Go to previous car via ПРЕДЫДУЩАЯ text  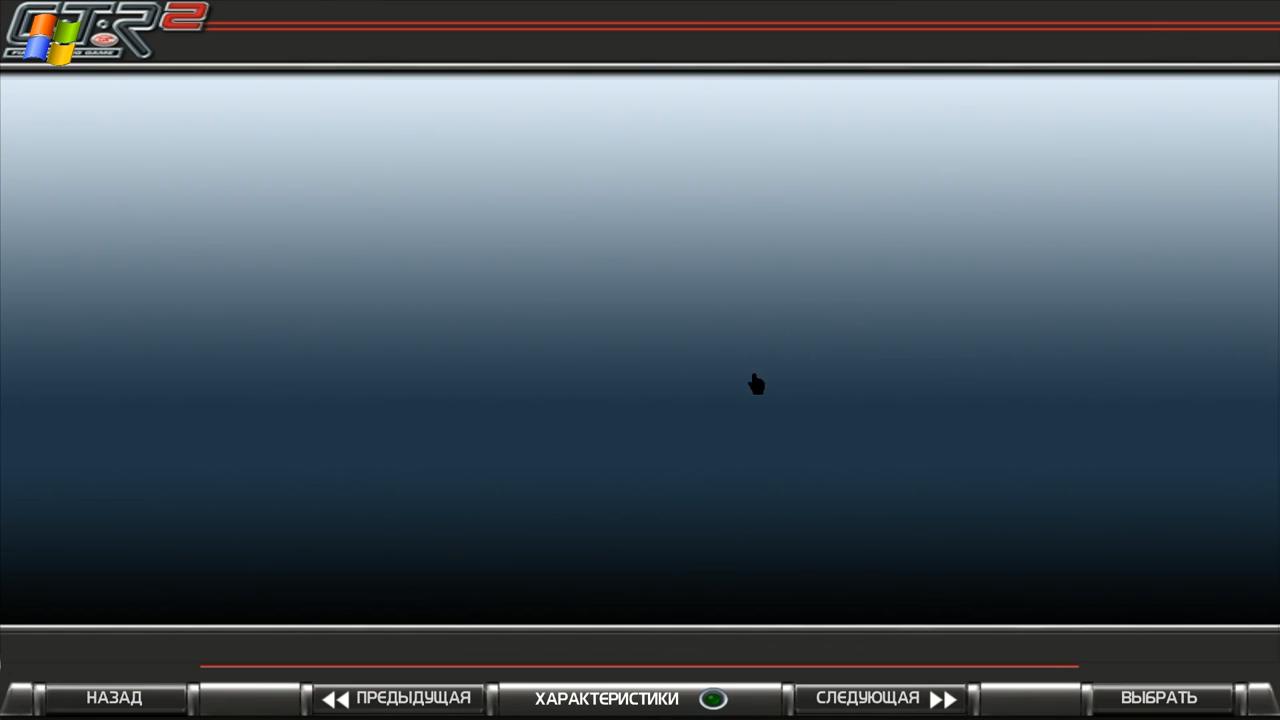point(413,698)
